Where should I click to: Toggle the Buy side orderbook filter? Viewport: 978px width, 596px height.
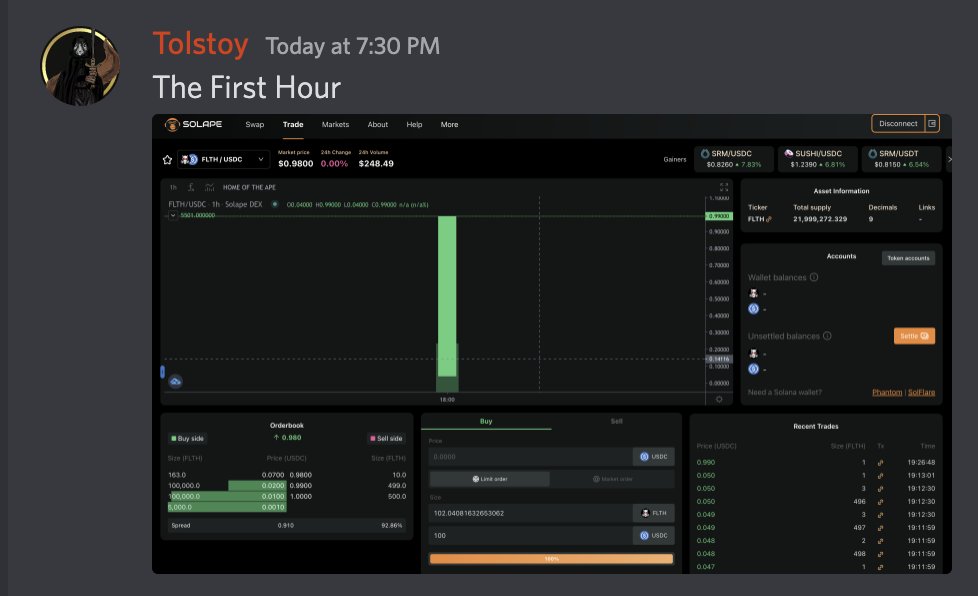pos(188,438)
